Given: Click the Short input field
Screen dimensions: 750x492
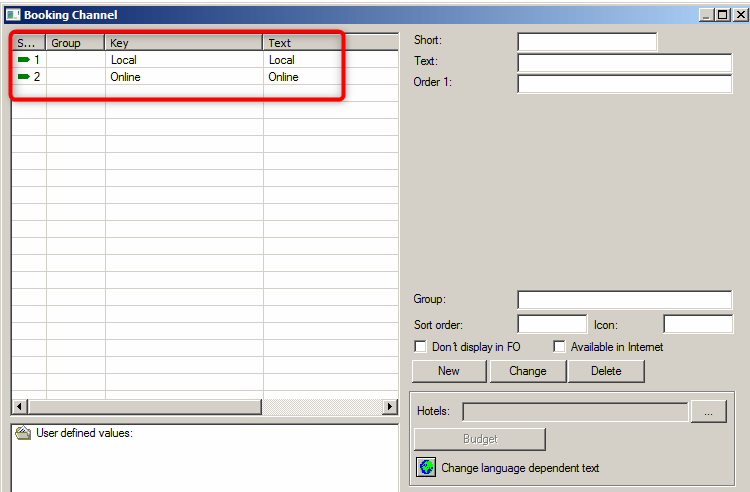Looking at the screenshot, I should point(587,41).
